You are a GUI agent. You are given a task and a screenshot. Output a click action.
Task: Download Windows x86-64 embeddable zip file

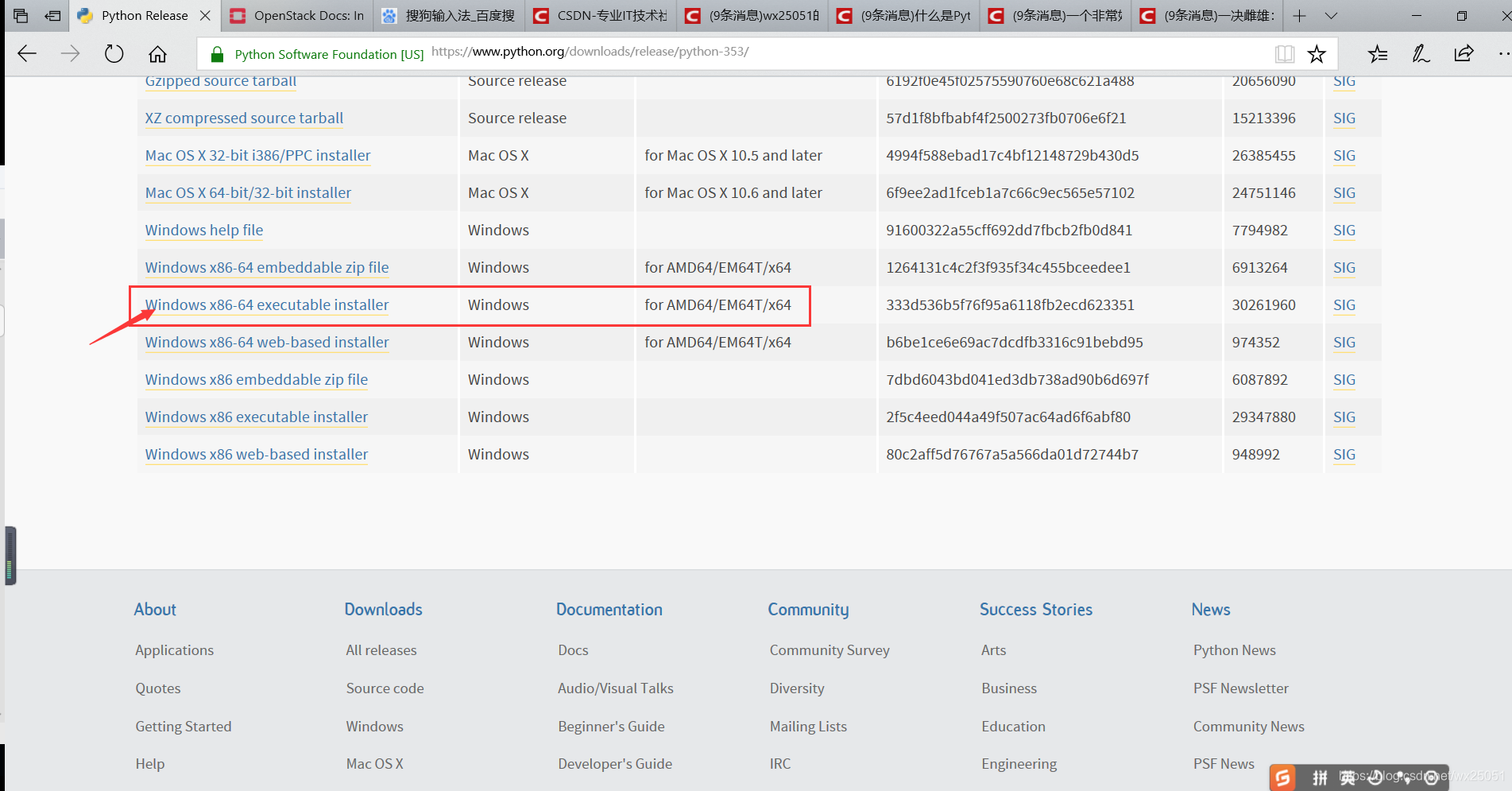pos(267,268)
